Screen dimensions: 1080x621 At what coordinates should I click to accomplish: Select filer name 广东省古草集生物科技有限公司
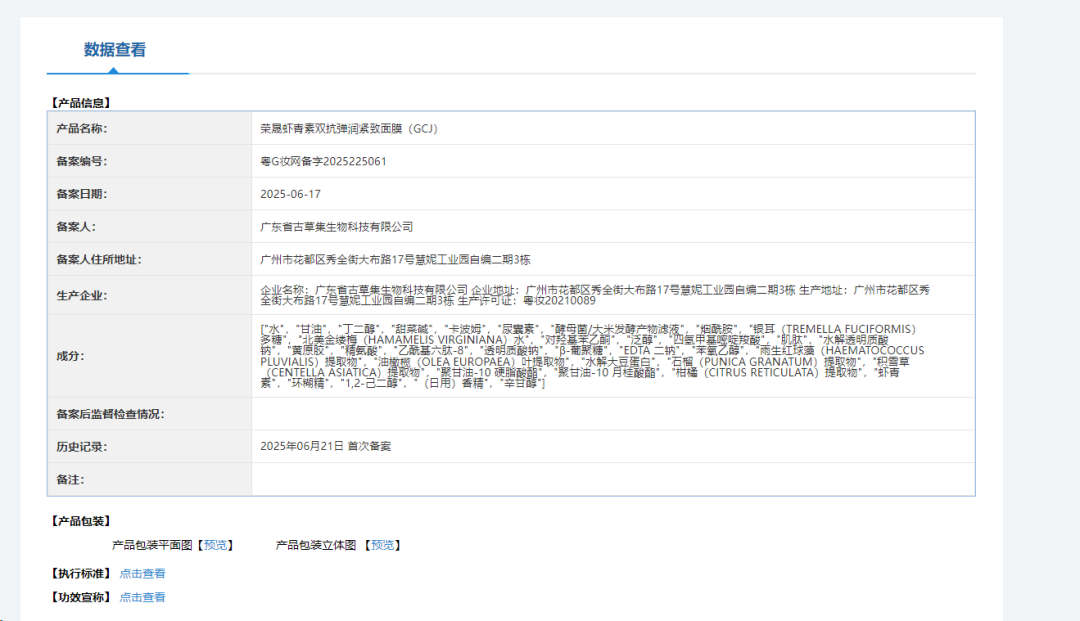[336, 227]
